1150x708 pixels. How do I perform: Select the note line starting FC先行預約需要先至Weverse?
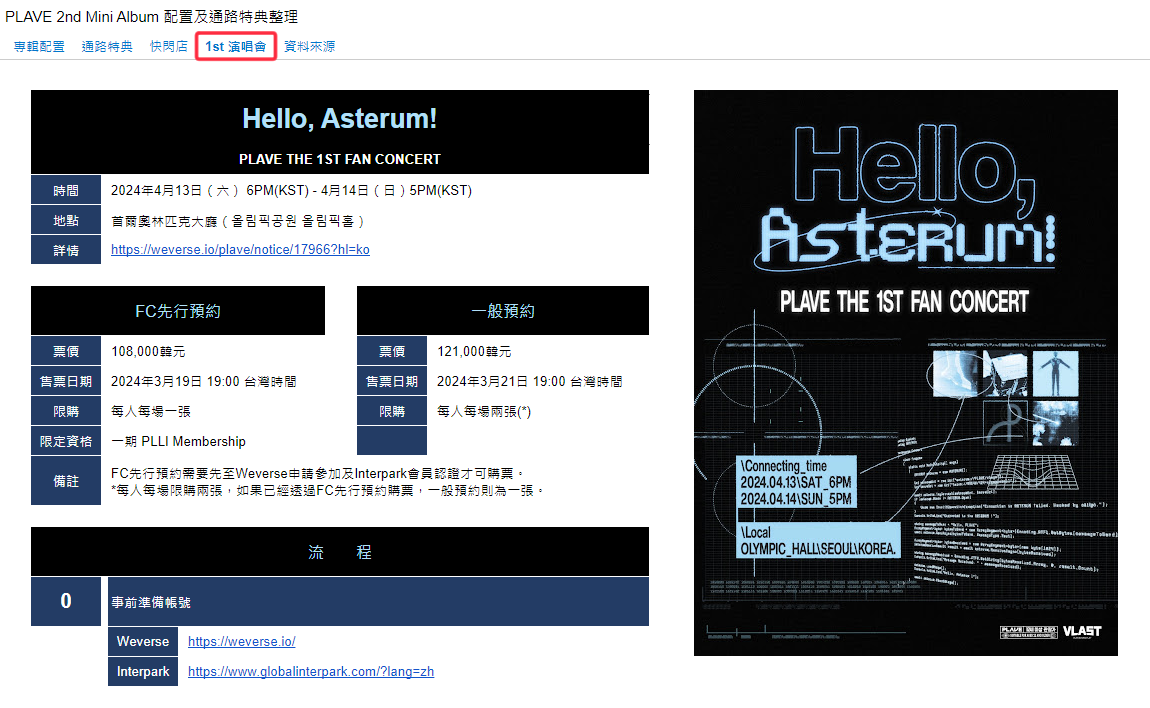coord(318,473)
